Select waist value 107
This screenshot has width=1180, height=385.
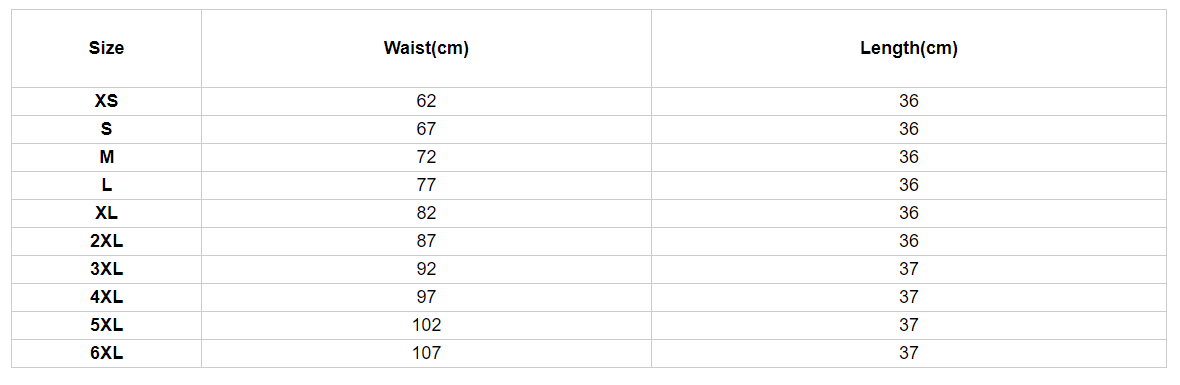point(426,353)
